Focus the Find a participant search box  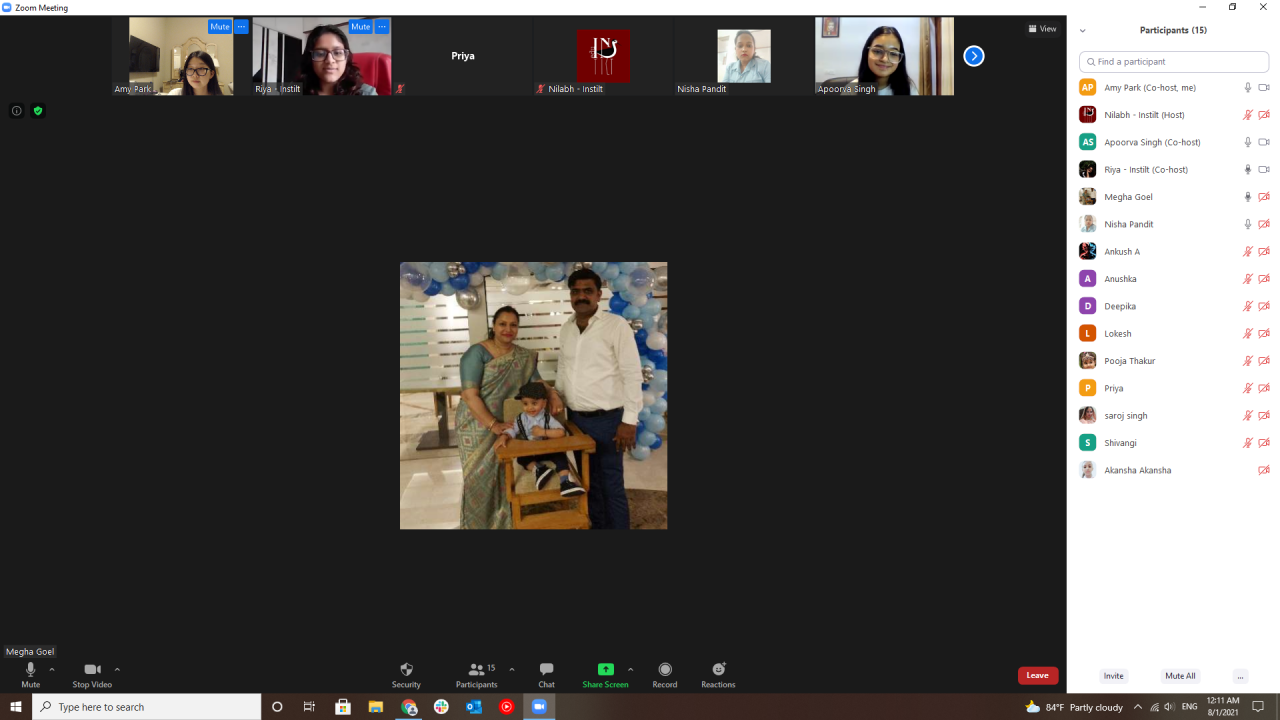click(x=1174, y=62)
